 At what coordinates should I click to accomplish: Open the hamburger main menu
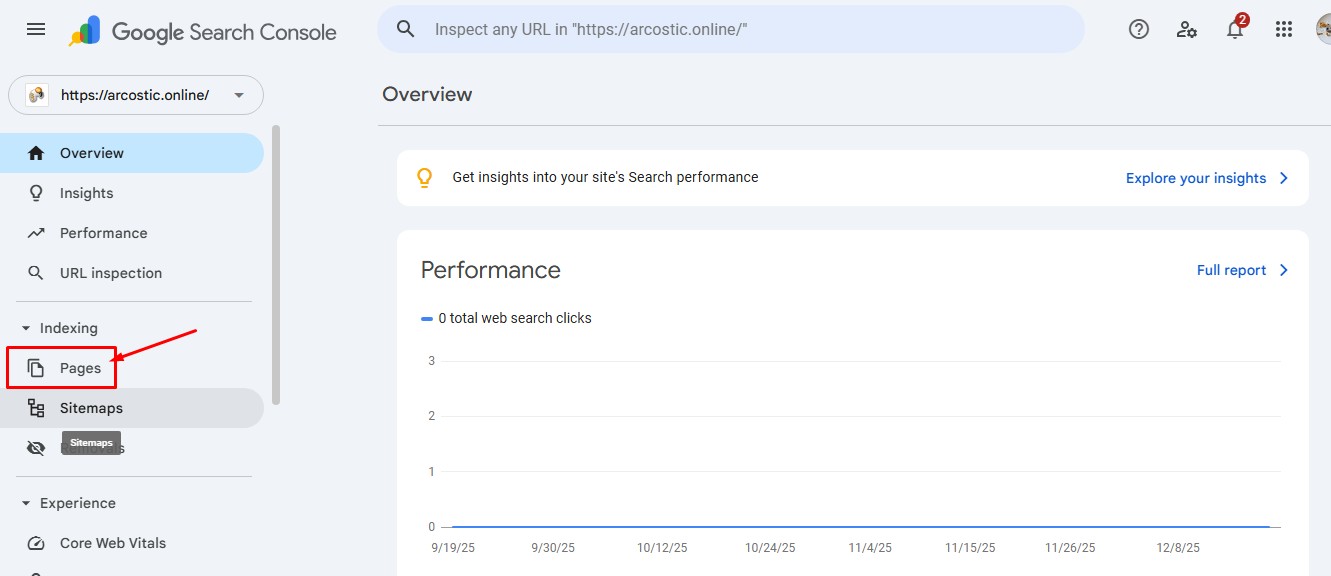pyautogui.click(x=36, y=29)
